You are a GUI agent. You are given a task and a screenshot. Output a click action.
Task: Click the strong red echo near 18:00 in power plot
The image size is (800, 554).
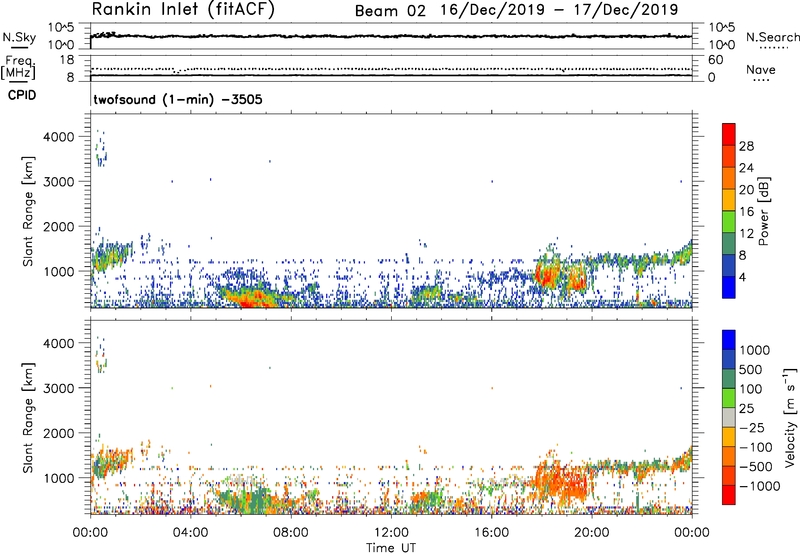(547, 275)
